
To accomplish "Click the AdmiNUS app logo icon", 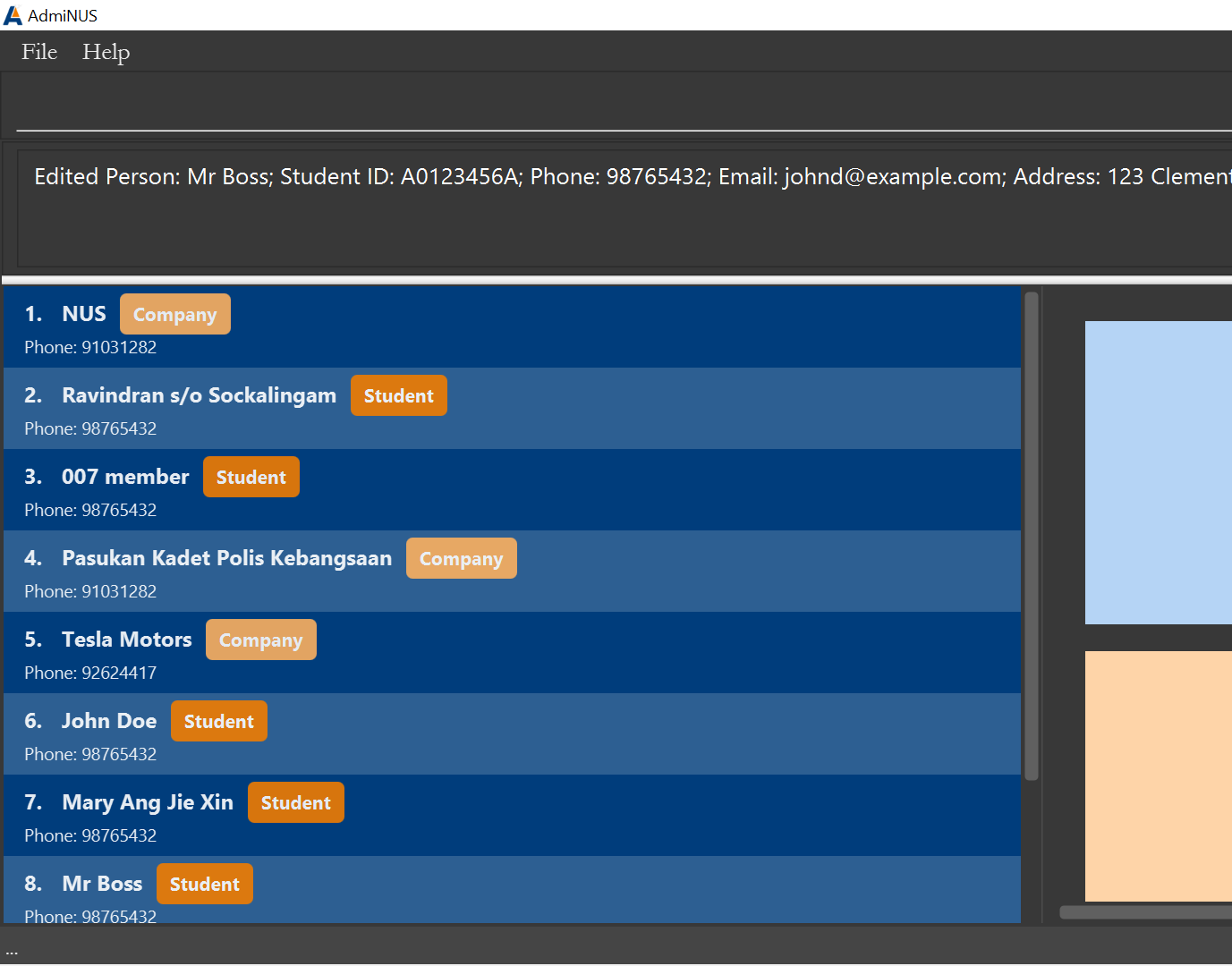I will pyautogui.click(x=13, y=15).
